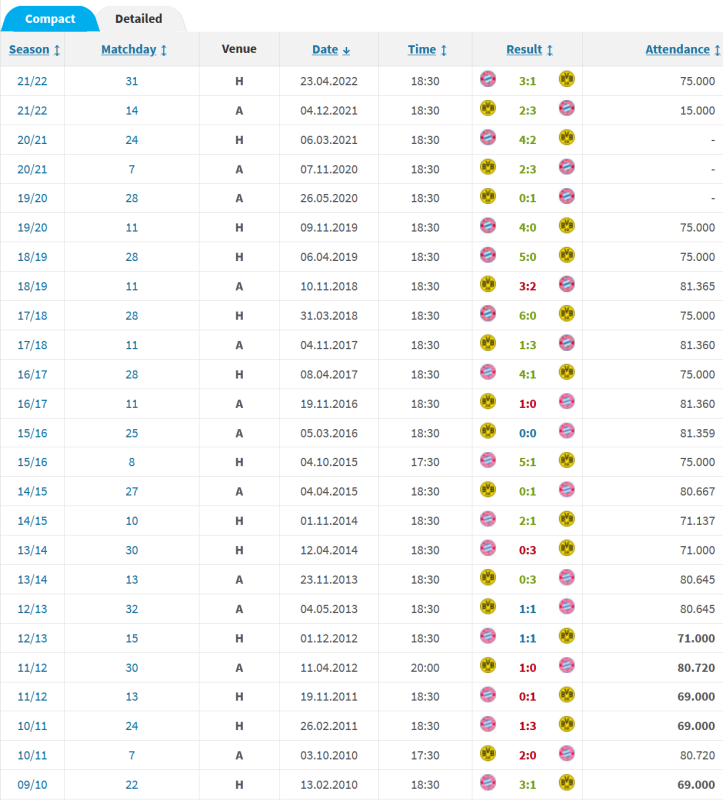The image size is (723, 800).
Task: Click Dortmund crest in 13.02.2010 row
Action: click(567, 783)
